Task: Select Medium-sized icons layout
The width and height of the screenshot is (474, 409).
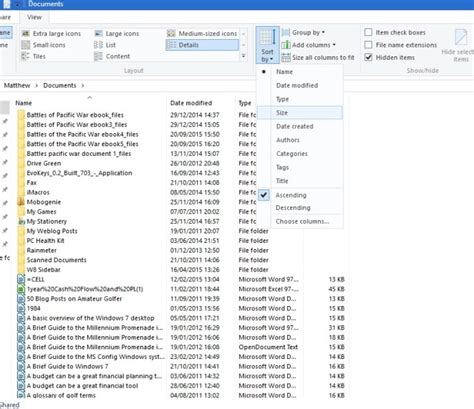Action: tap(202, 34)
